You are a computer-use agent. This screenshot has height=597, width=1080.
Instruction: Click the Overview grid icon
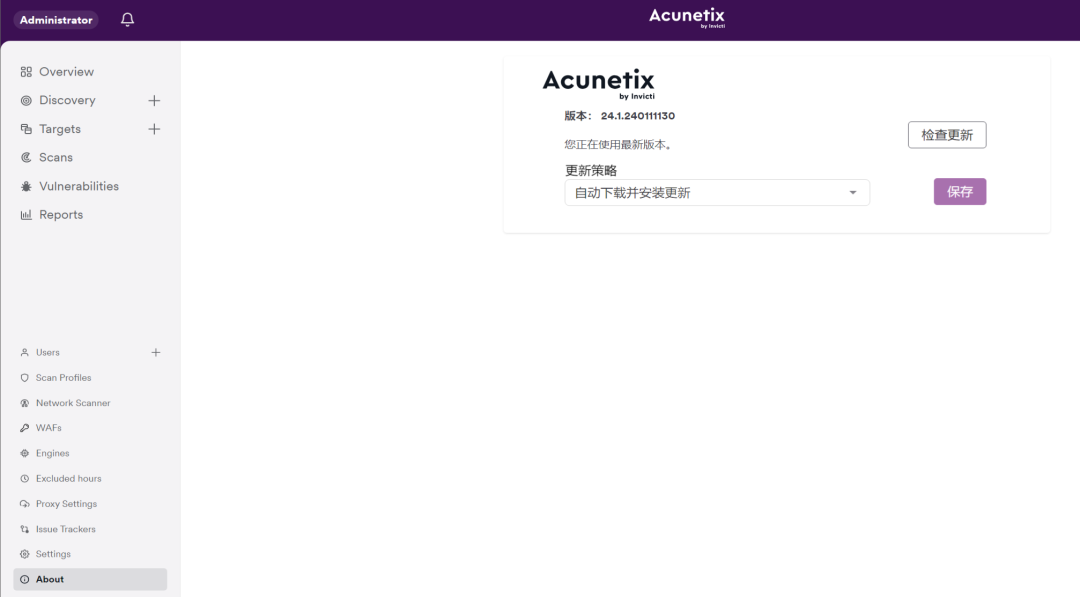(26, 72)
